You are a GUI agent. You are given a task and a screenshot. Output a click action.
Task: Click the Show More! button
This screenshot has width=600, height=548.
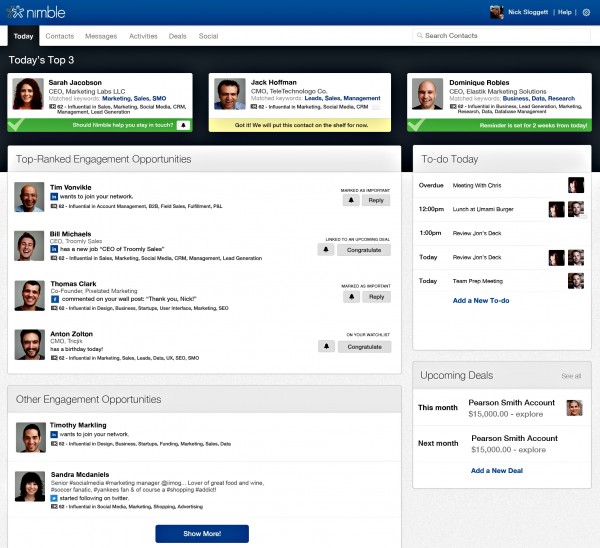202,533
